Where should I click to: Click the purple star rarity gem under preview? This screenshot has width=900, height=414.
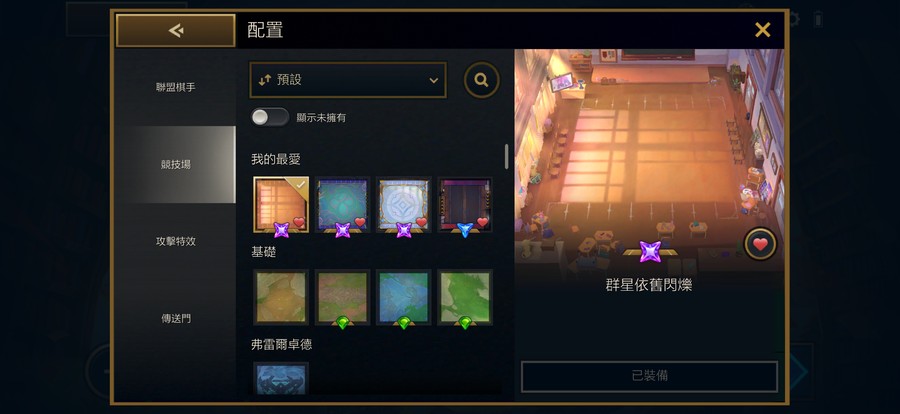[650, 252]
